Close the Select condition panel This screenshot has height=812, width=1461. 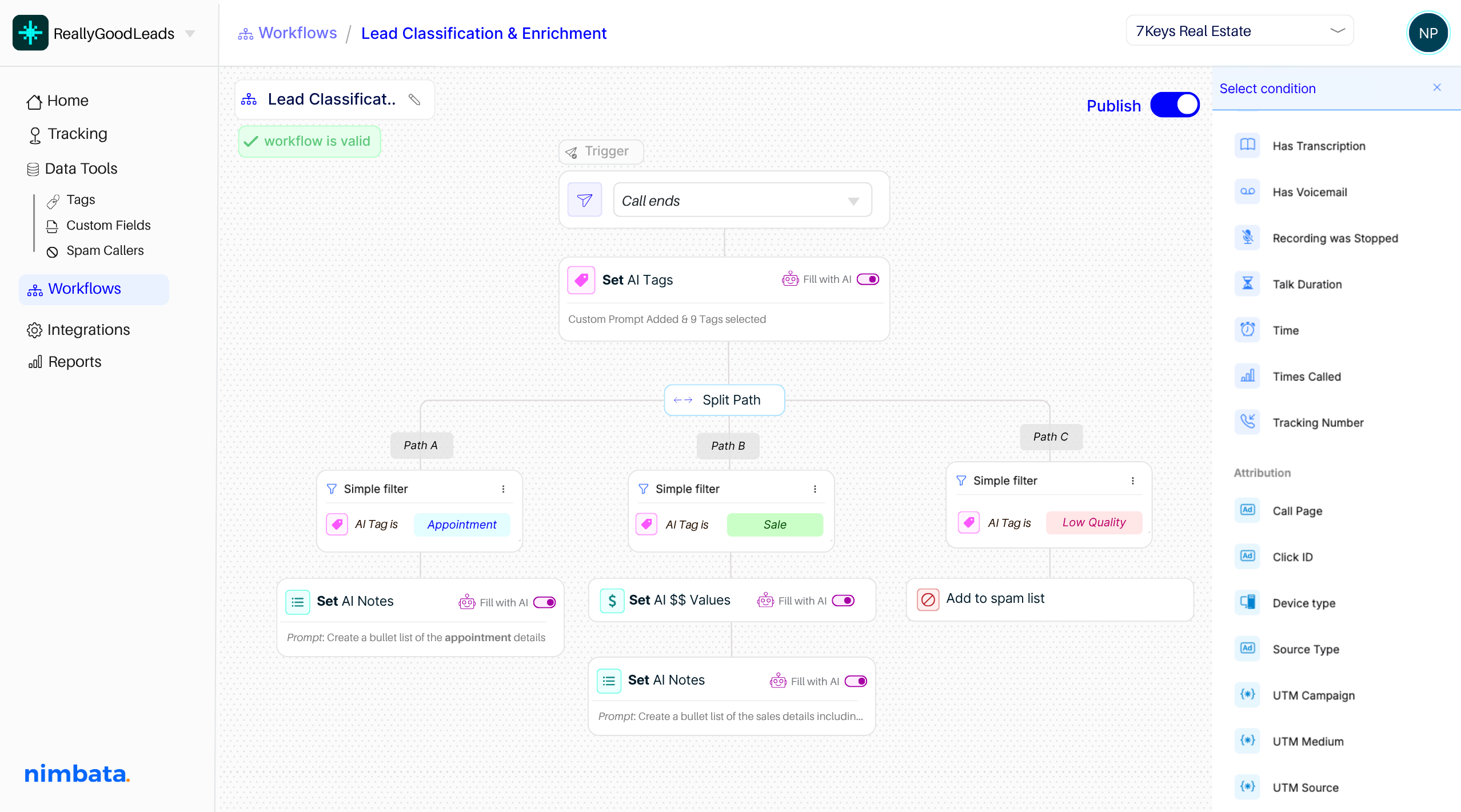(x=1437, y=87)
